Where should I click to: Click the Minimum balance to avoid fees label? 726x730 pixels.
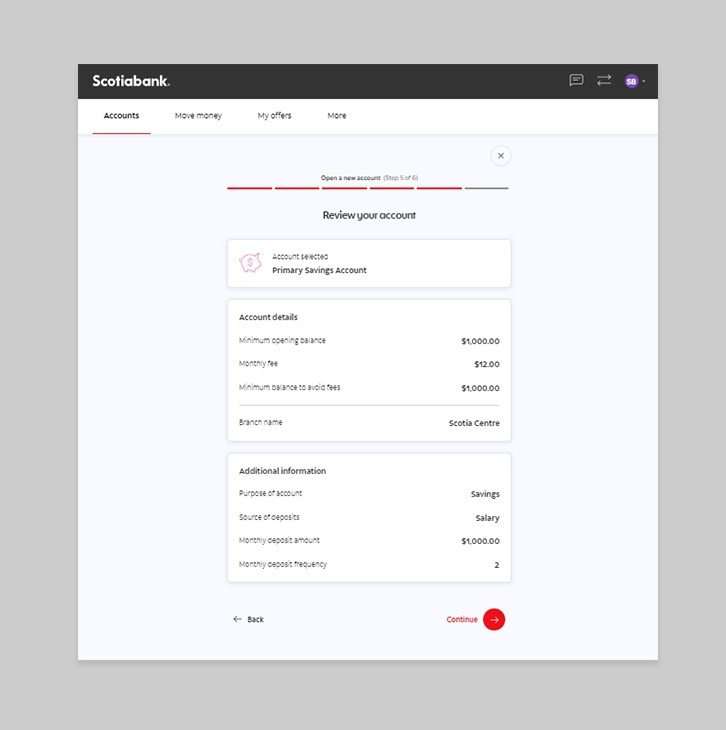point(289,387)
